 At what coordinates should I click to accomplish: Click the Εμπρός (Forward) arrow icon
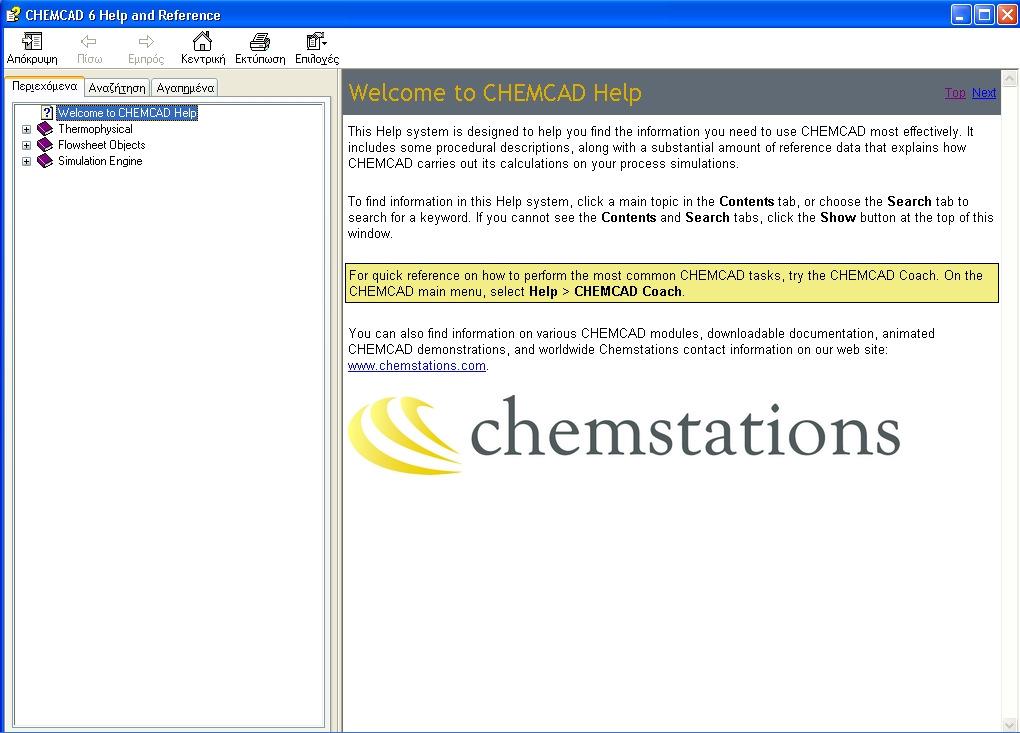pyautogui.click(x=146, y=42)
